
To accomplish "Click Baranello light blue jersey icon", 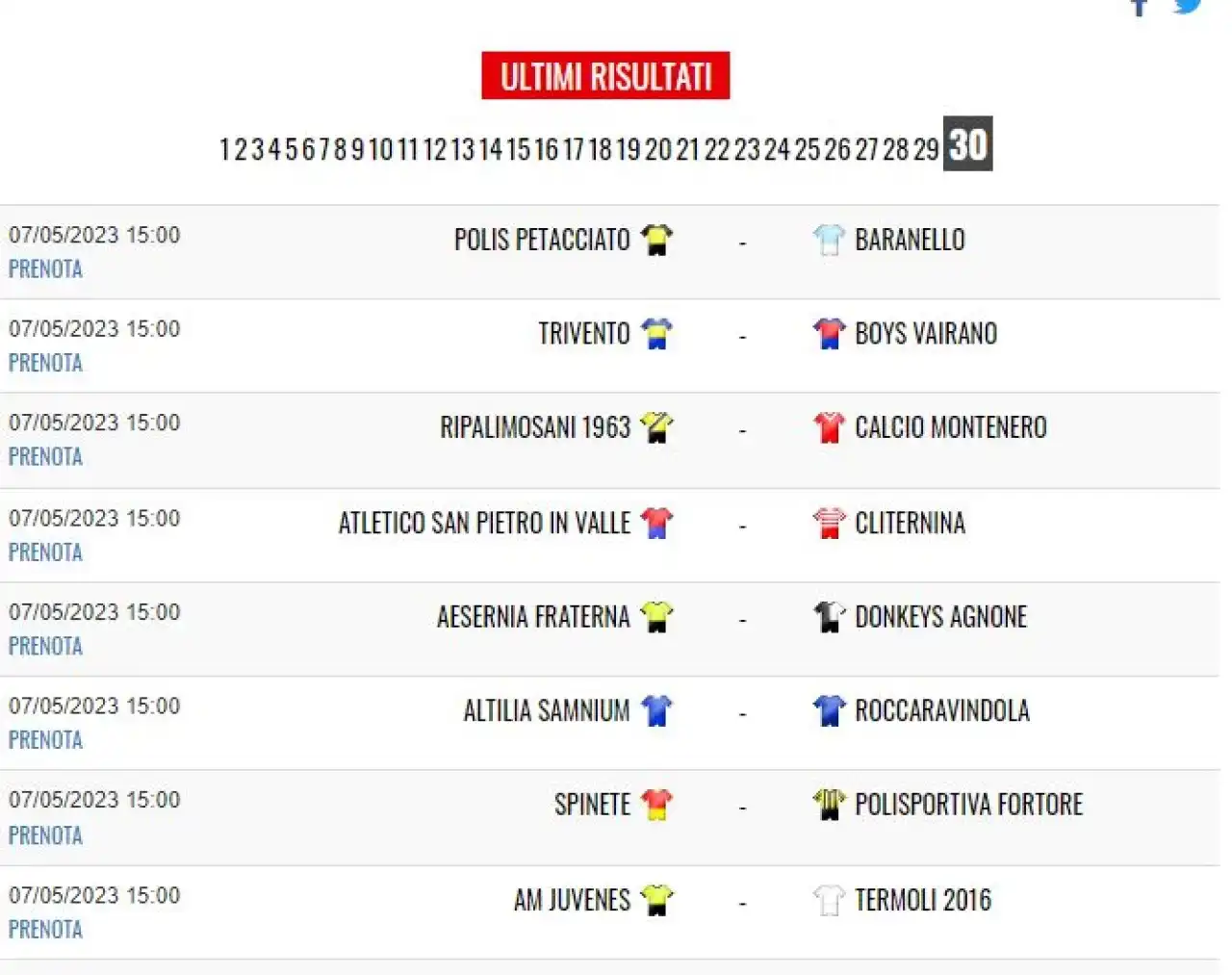I will click(828, 239).
